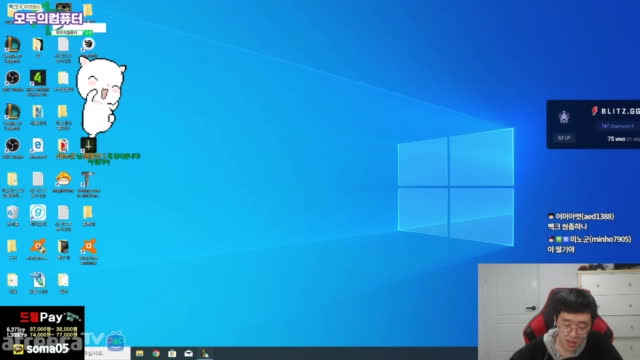This screenshot has width=640, height=360.
Task: Open the round black bird icon shortcut
Action: (x=88, y=44)
